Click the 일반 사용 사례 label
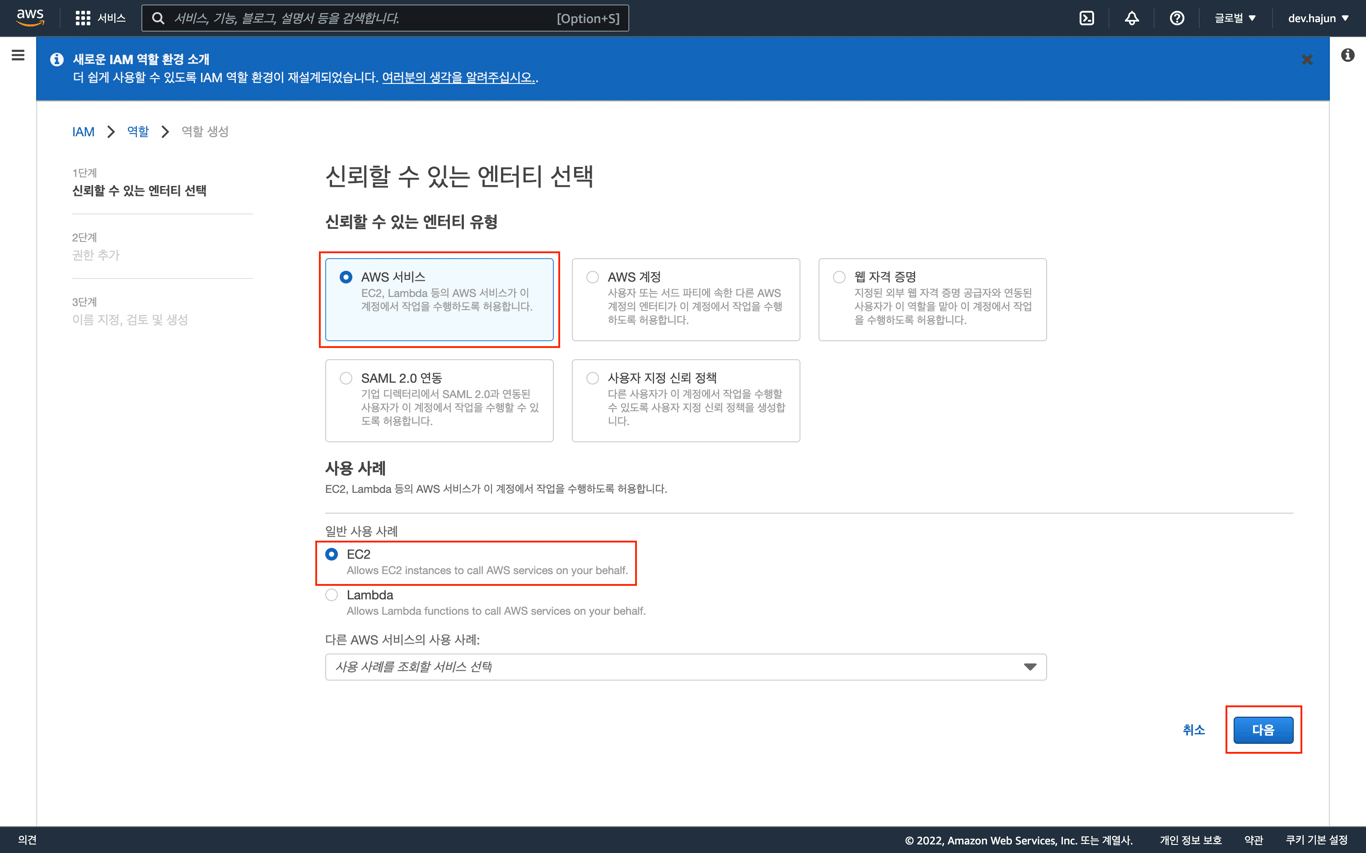 tap(361, 531)
